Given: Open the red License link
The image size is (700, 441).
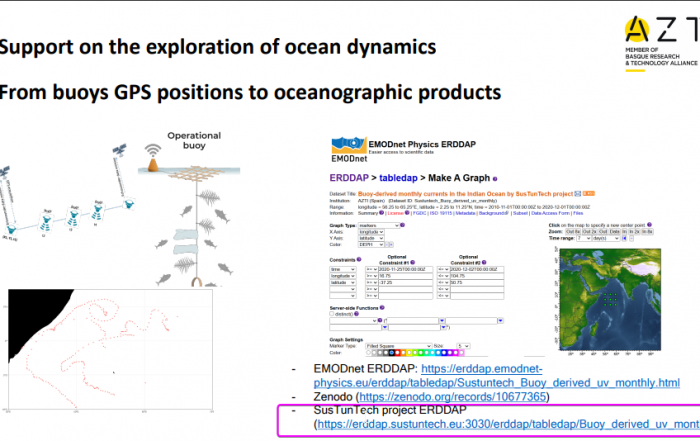Looking at the screenshot, I should point(396,213).
